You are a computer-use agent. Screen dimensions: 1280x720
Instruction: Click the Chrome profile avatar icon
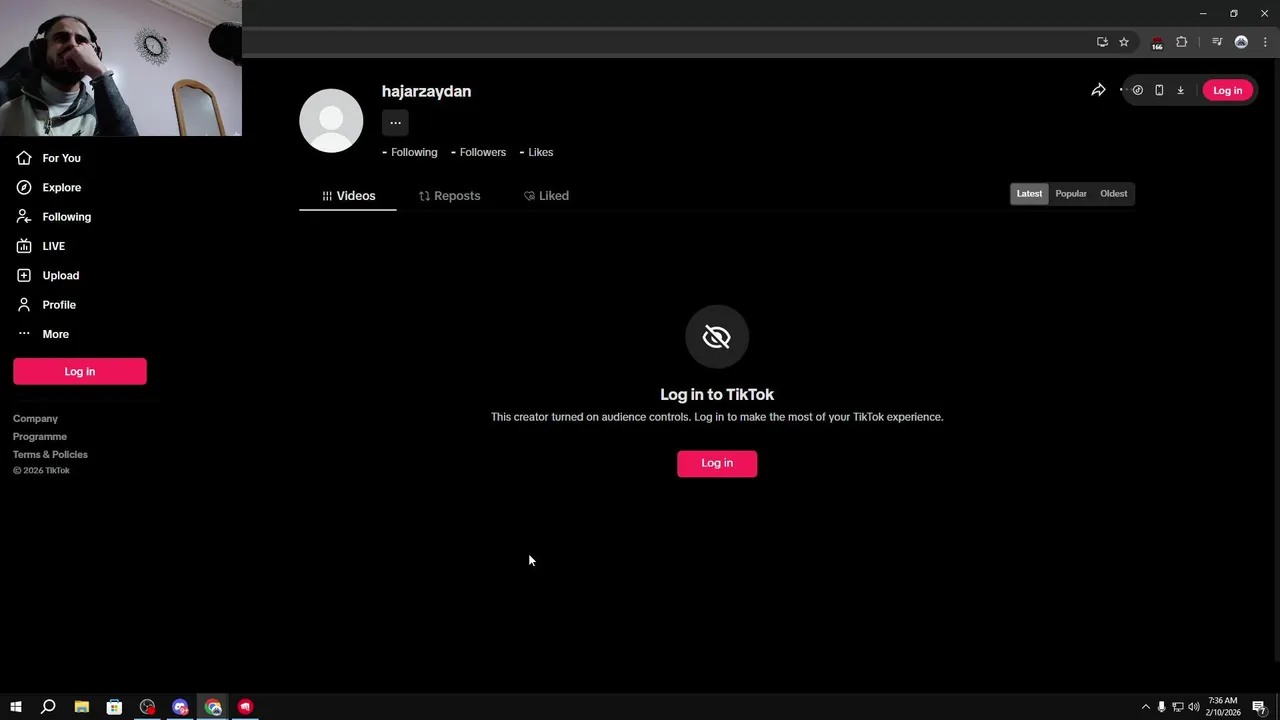[x=1241, y=42]
